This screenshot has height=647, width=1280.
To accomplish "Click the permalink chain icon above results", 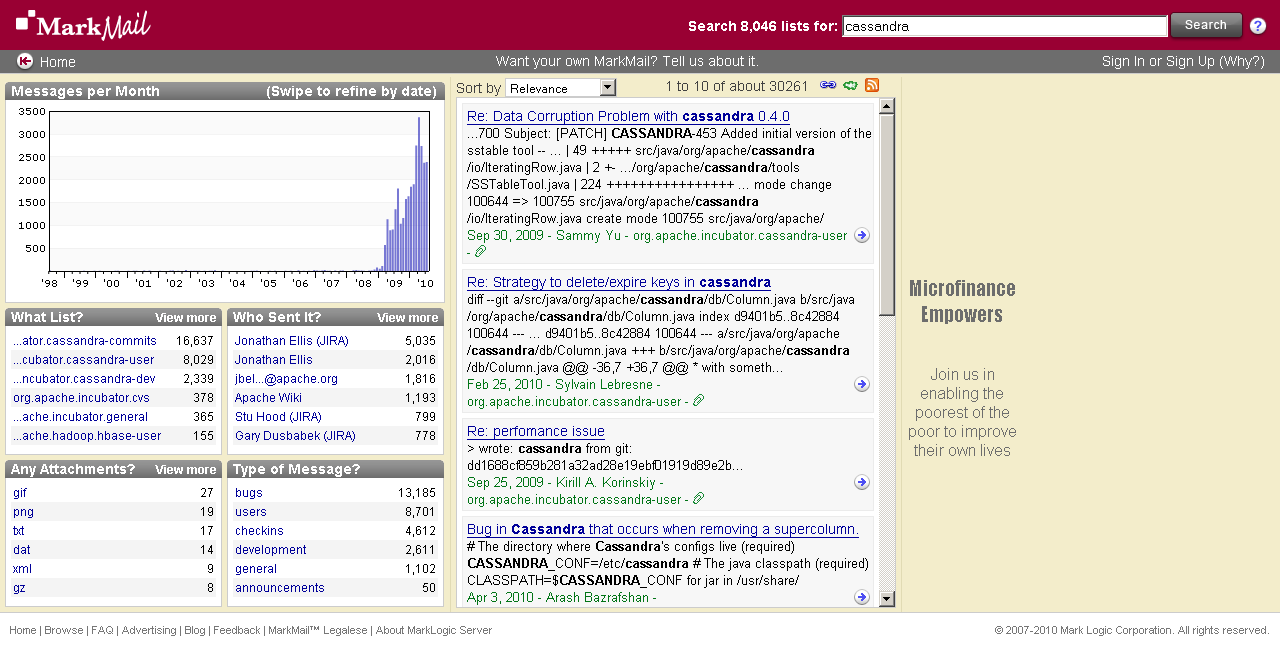I will pyautogui.click(x=828, y=86).
